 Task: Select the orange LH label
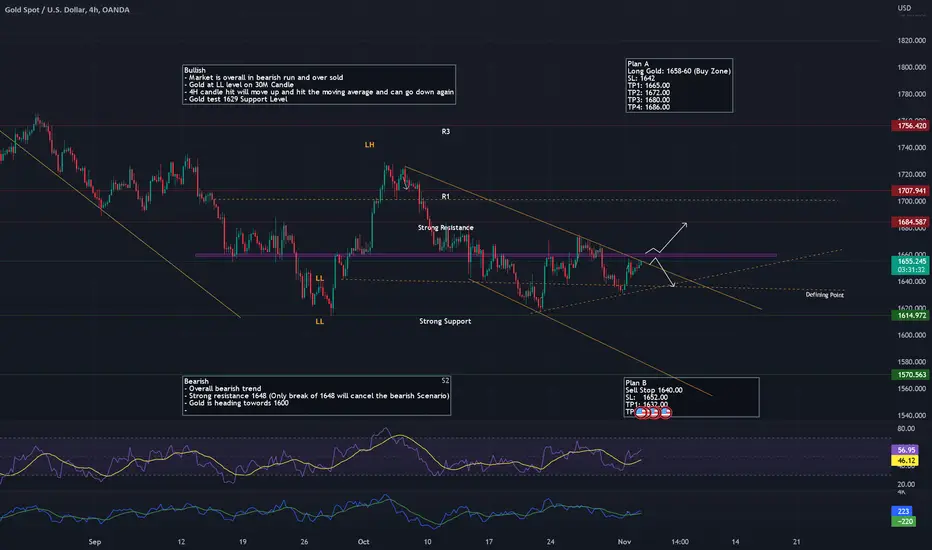tap(370, 144)
